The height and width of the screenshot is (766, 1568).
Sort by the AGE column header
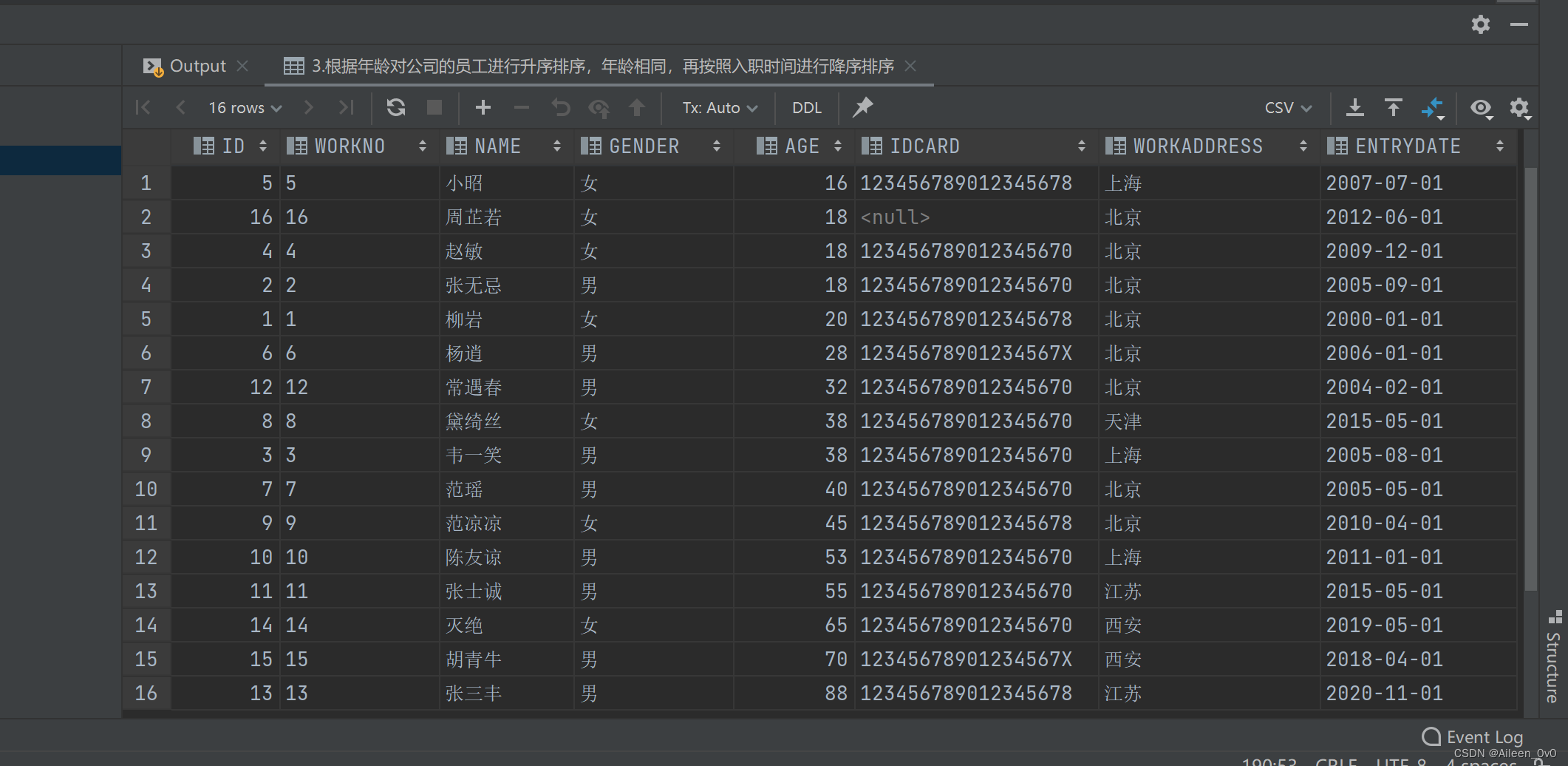794,146
